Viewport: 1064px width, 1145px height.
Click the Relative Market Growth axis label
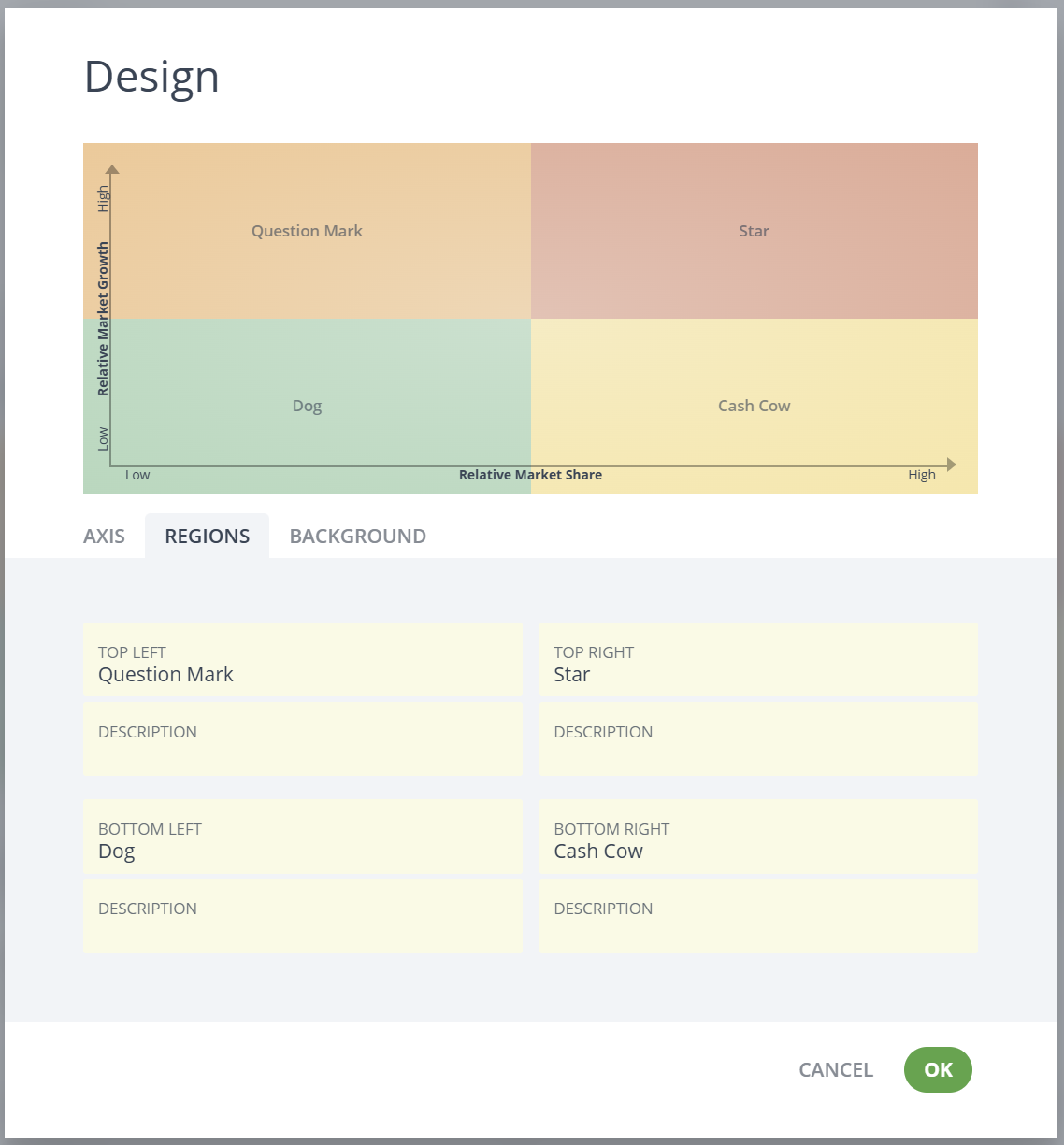[x=103, y=319]
